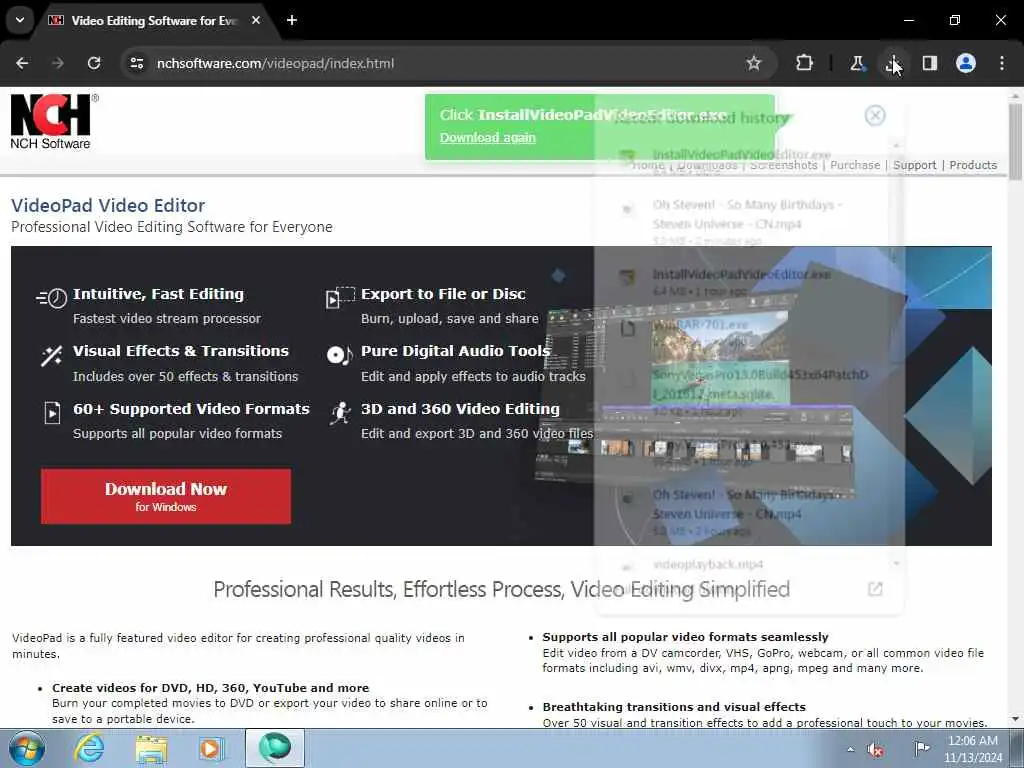Image resolution: width=1024 pixels, height=768 pixels.
Task: Open the tab search chevron in Chrome
Action: [x=20, y=20]
